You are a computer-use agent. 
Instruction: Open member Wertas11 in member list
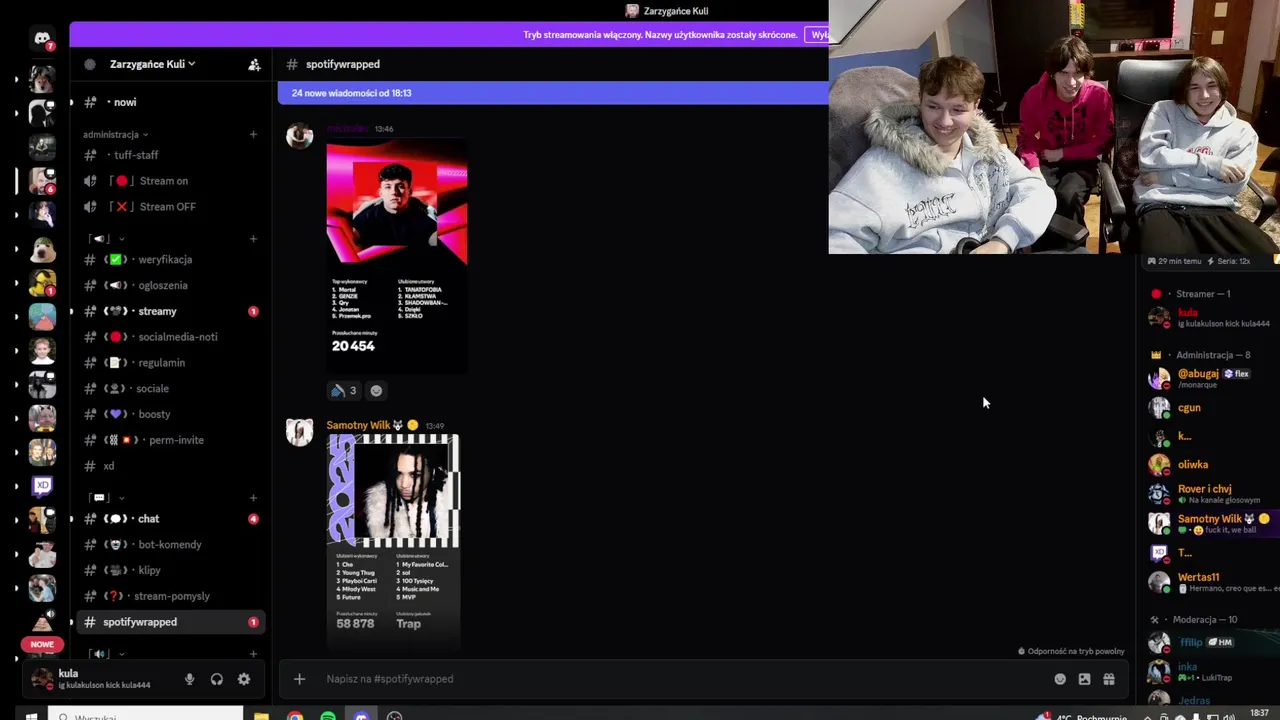[1208, 582]
